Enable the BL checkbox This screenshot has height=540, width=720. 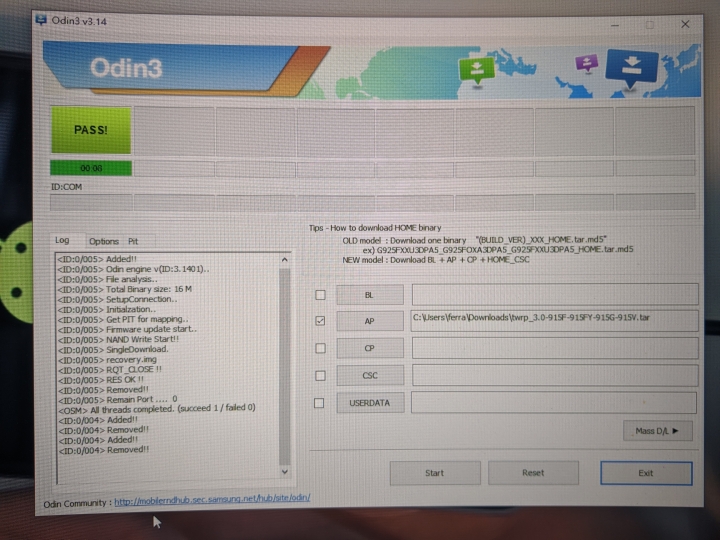(321, 295)
